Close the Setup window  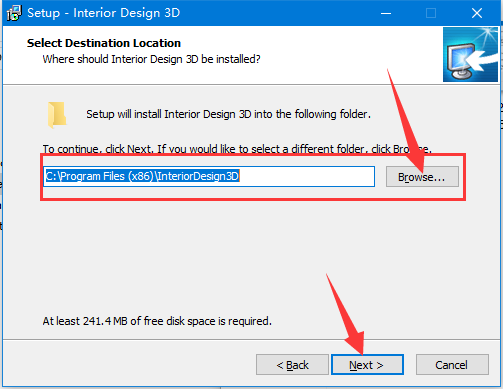(x=477, y=13)
